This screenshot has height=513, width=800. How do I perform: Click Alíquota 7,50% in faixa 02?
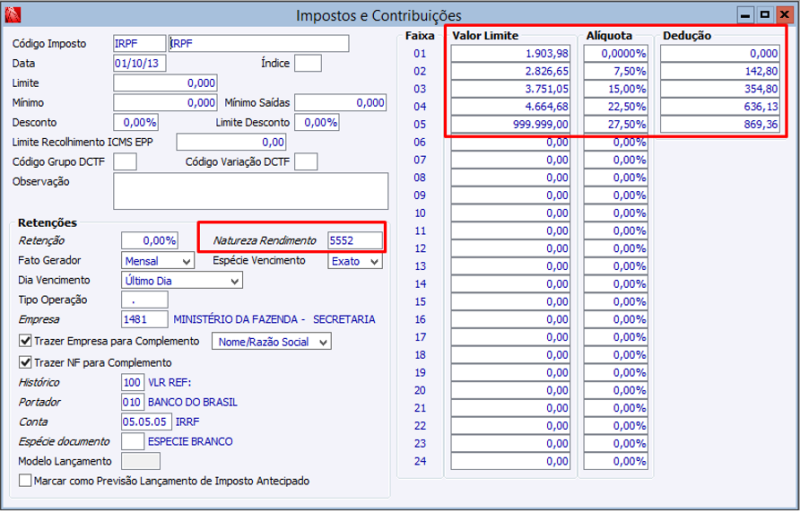(616, 71)
